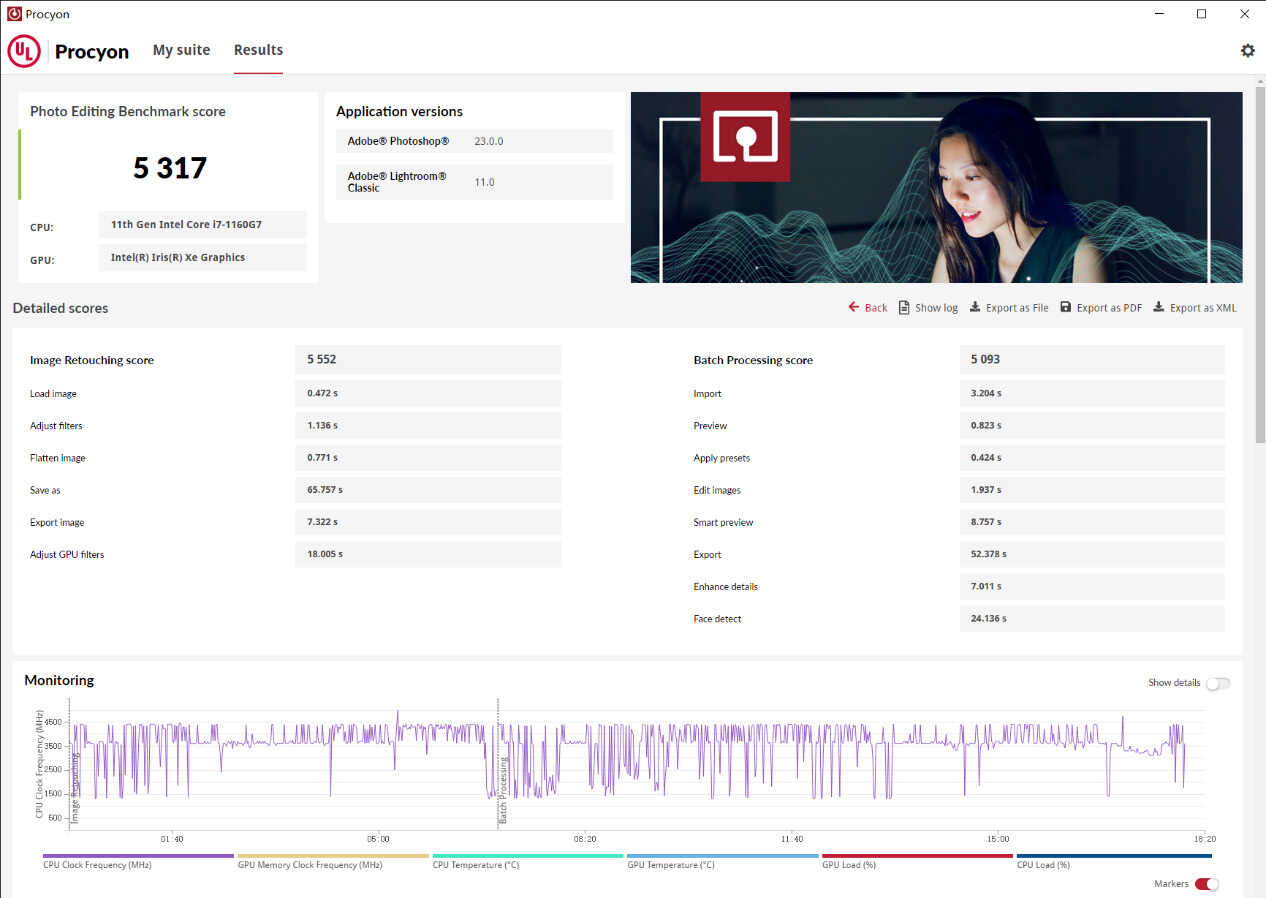This screenshot has width=1266, height=898.
Task: Click the Export as PDF label
Action: (1109, 308)
